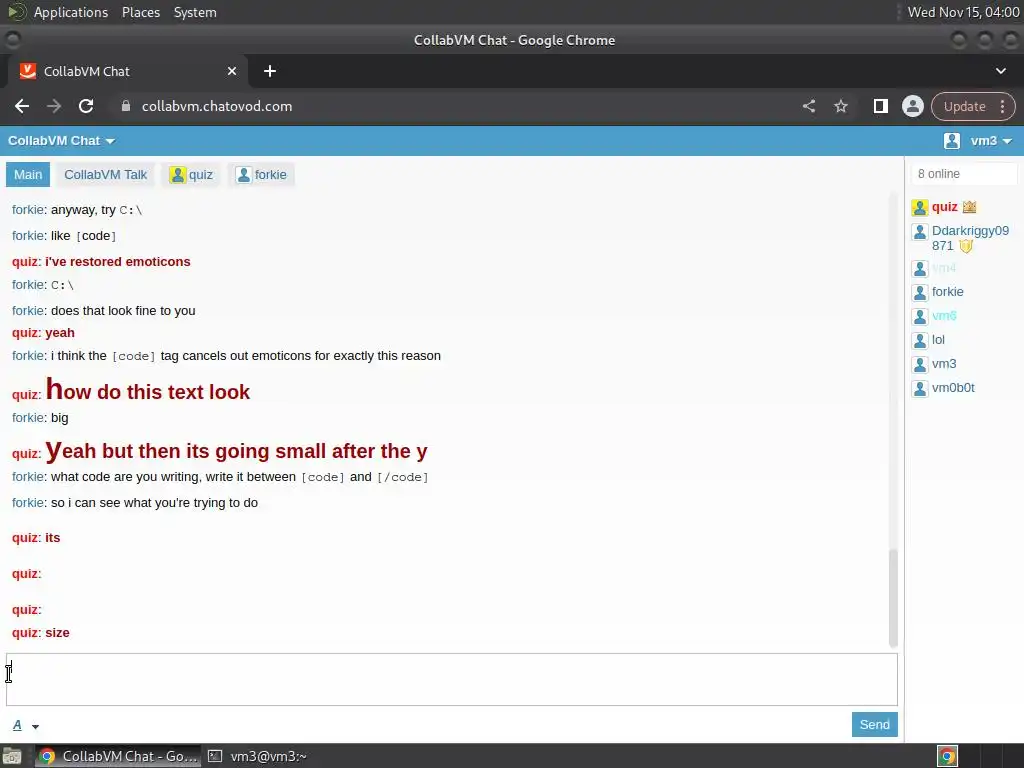Close the CollabVM Chat tab
Image resolution: width=1024 pixels, height=768 pixels.
coord(232,71)
